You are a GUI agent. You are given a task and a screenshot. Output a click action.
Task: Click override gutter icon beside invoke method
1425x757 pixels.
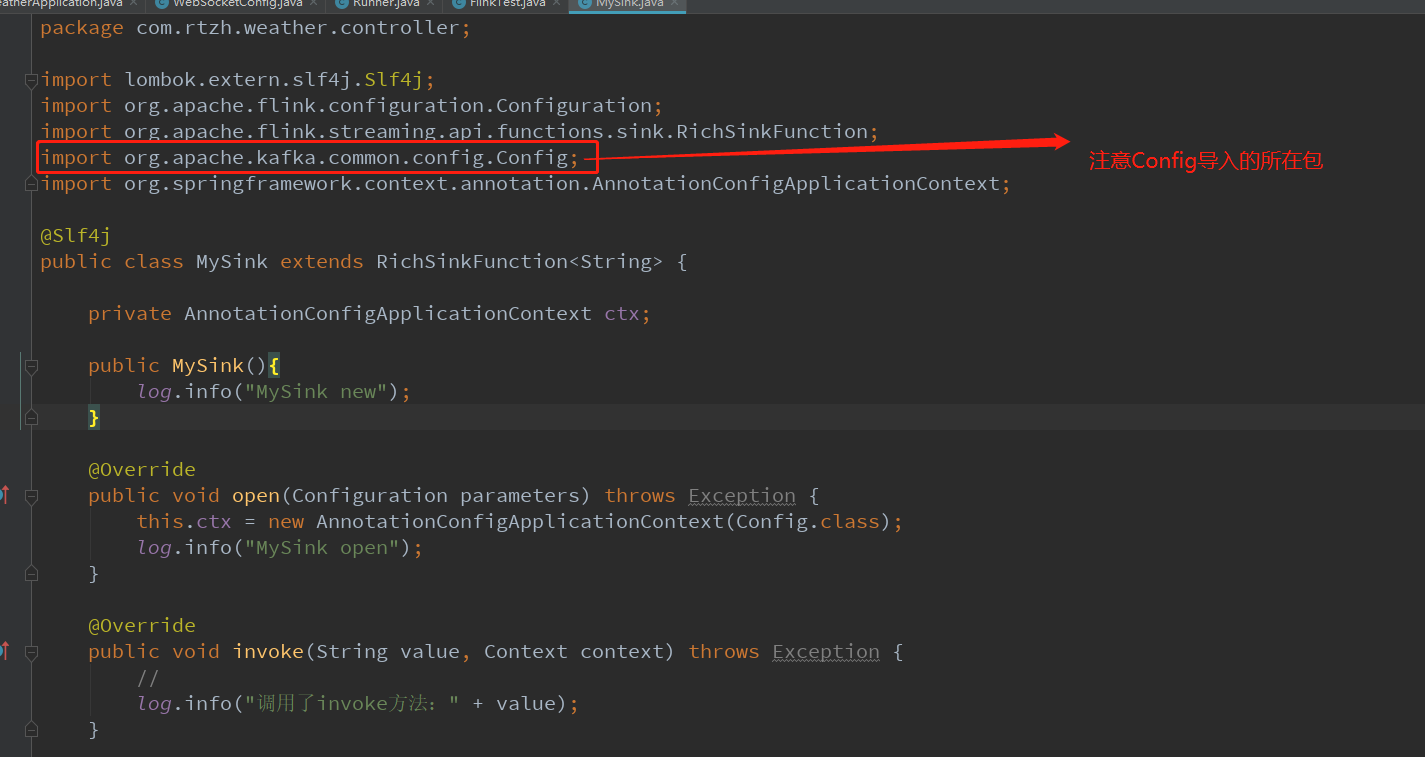[x=4, y=650]
